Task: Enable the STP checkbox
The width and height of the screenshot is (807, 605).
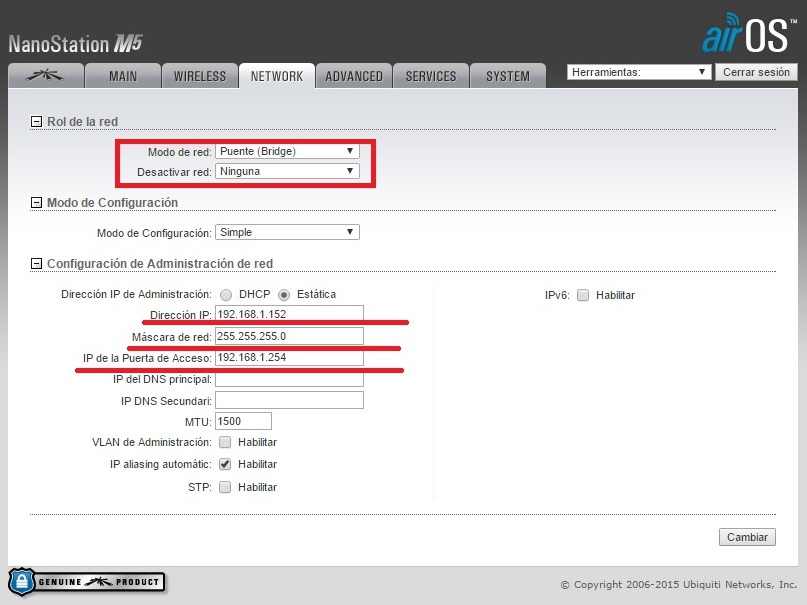Action: tap(225, 487)
